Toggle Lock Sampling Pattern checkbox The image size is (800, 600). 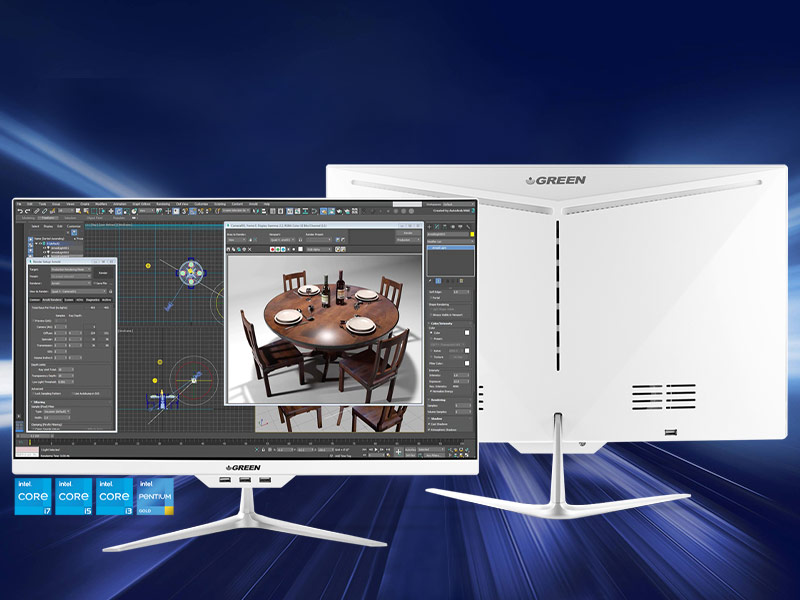click(33, 393)
